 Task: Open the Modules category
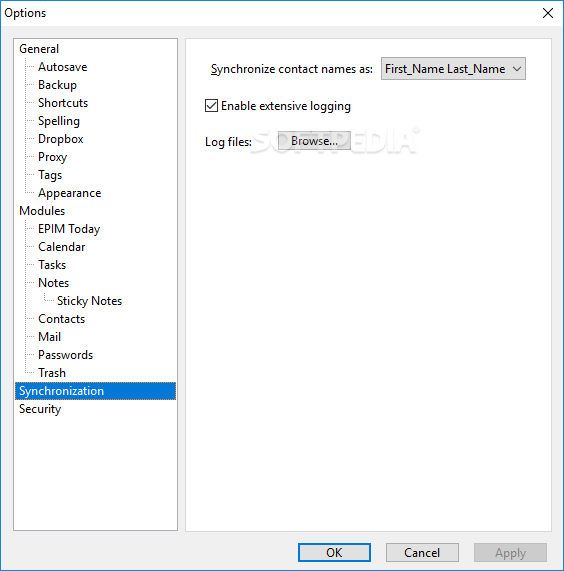coord(42,211)
